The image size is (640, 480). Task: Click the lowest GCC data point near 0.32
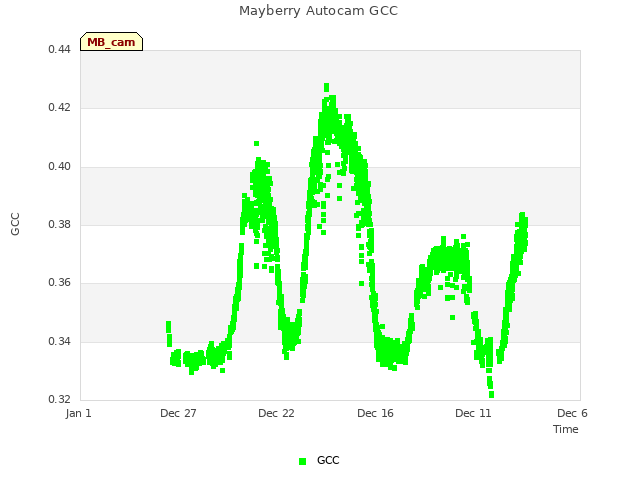point(491,394)
